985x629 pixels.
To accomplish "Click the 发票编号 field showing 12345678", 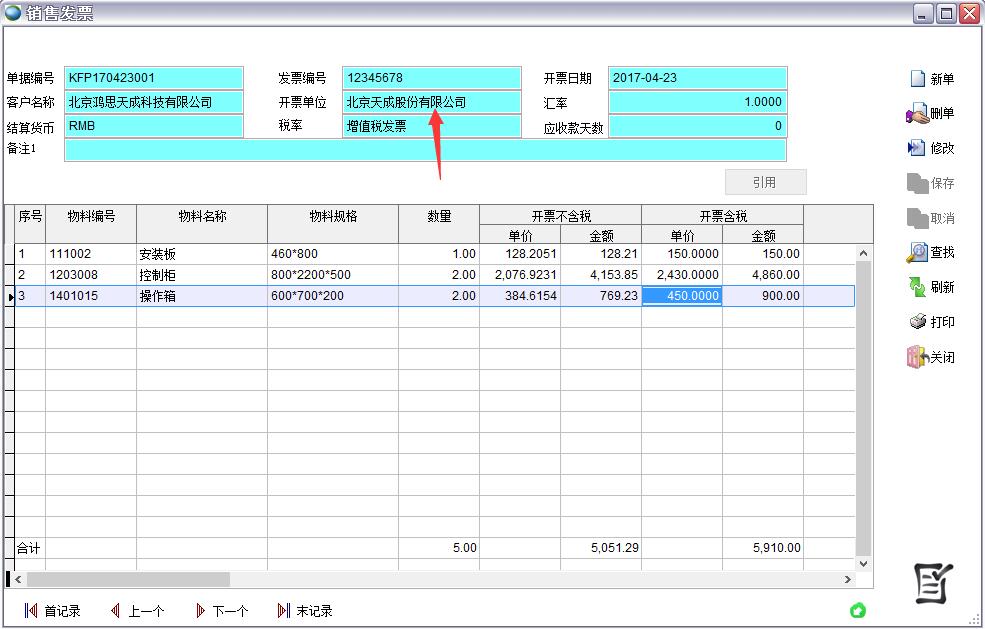I will 431,78.
